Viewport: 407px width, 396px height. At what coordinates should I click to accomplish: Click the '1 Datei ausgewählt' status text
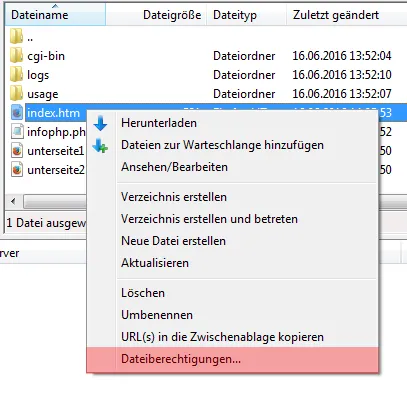pos(46,223)
